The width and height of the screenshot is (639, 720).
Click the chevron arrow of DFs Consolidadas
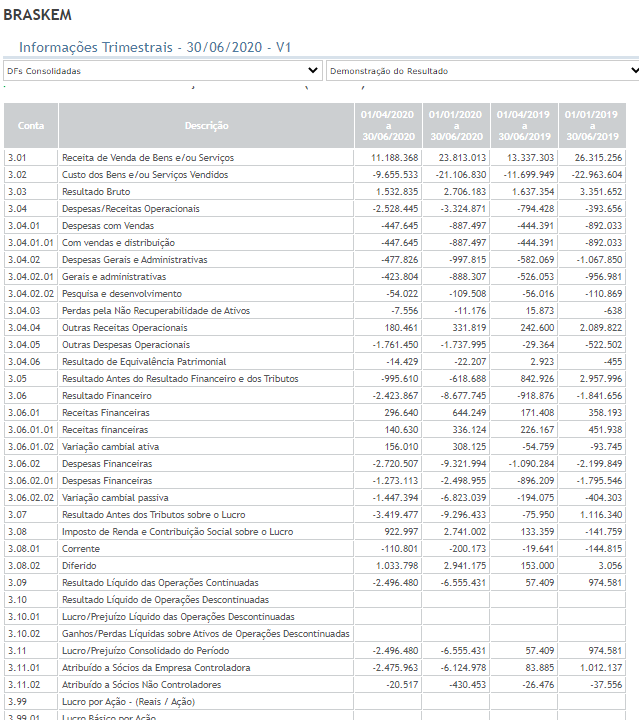coord(313,70)
